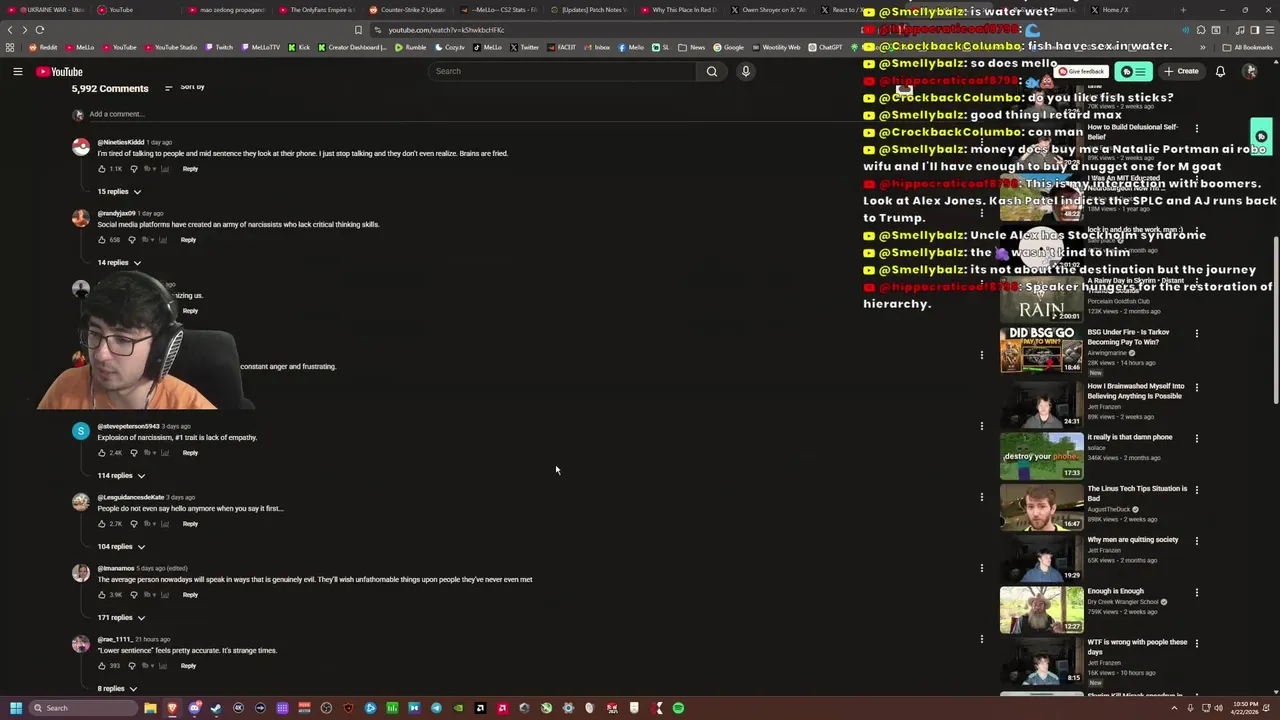Open the Windows Start menu
The width and height of the screenshot is (1280, 720).
(16, 708)
